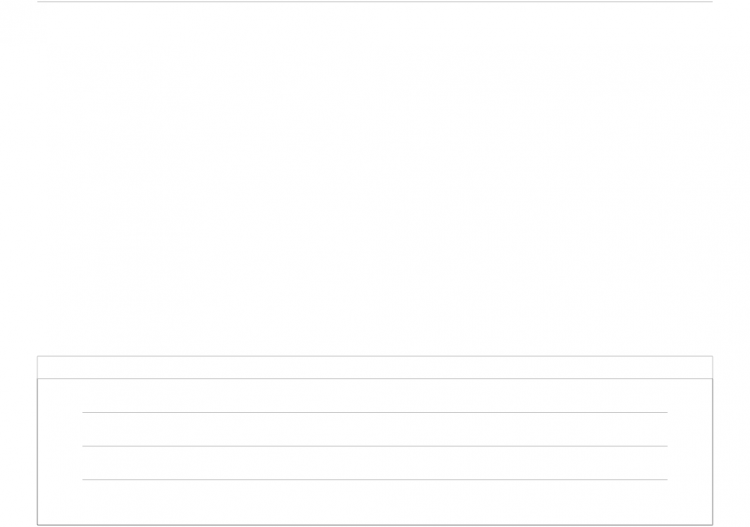Click the left border of the bottom panel
The image size is (750, 527).
click(x=37, y=440)
